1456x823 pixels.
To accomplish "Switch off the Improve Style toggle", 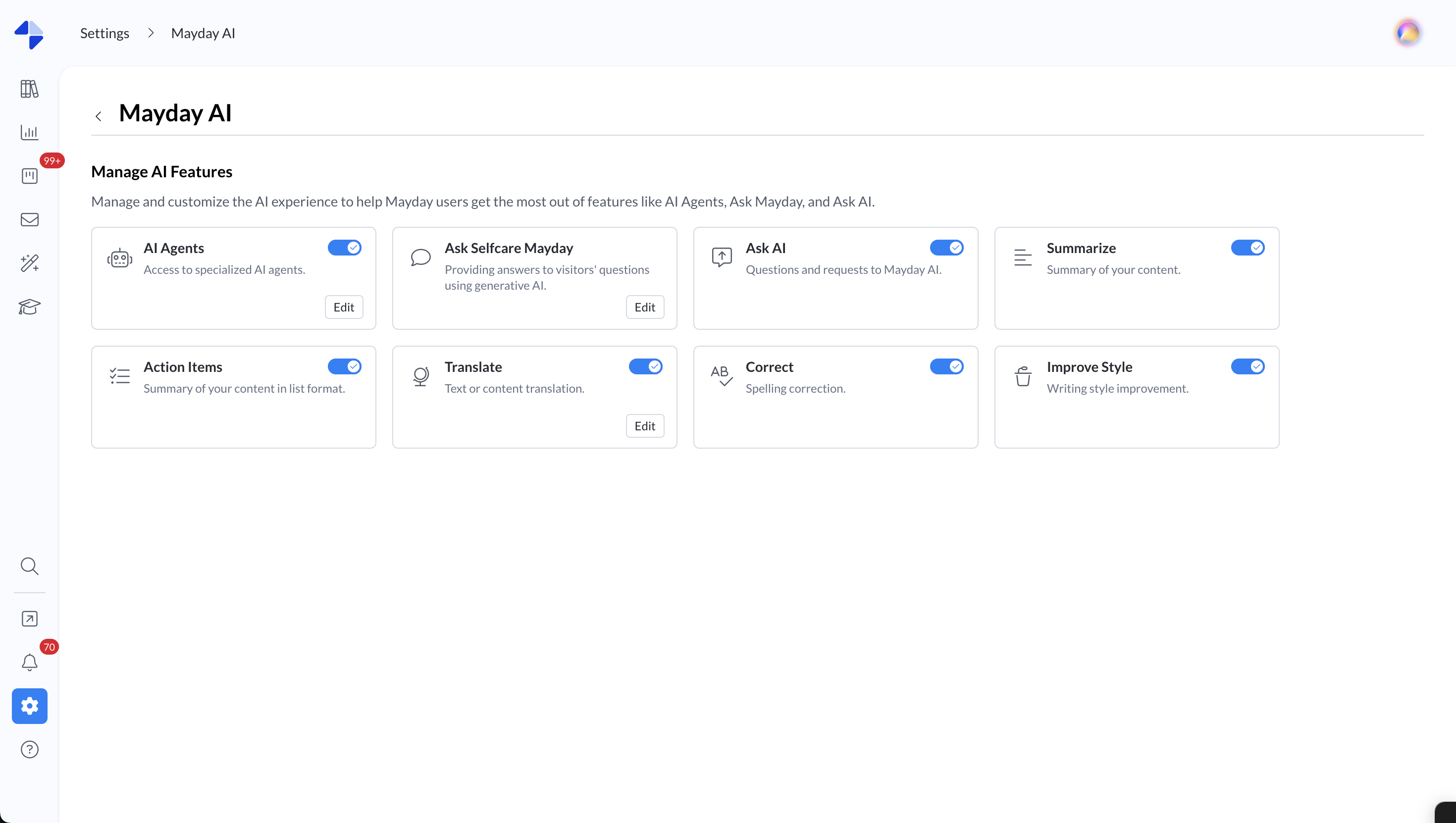I will [1248, 366].
